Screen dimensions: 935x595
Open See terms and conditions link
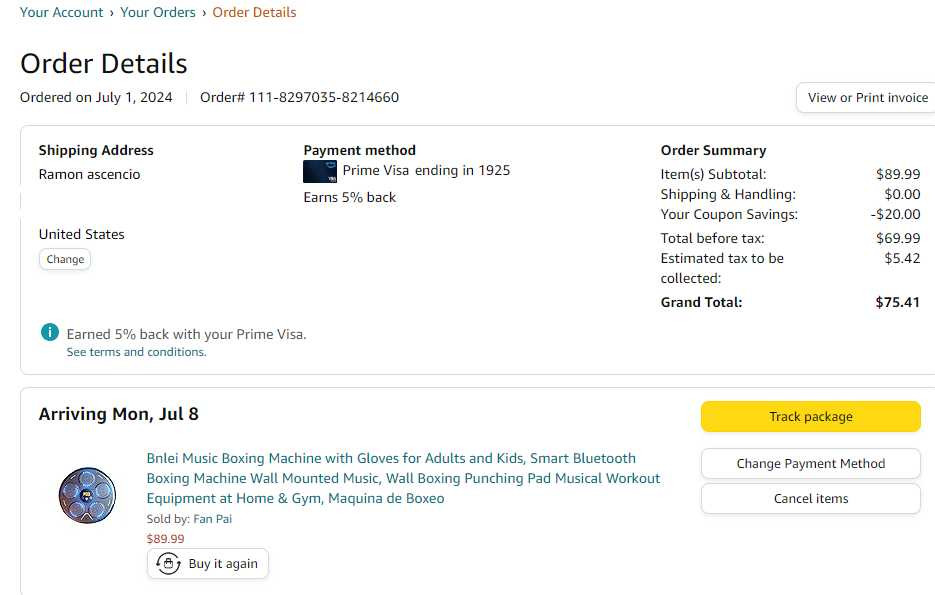point(137,352)
